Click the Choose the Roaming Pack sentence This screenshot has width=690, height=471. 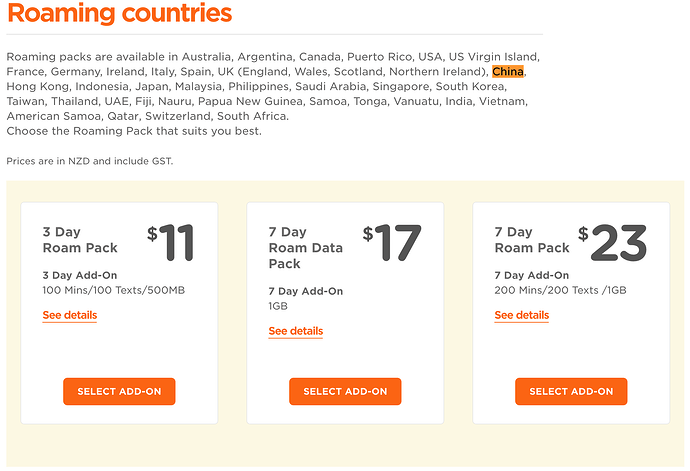pos(134,131)
